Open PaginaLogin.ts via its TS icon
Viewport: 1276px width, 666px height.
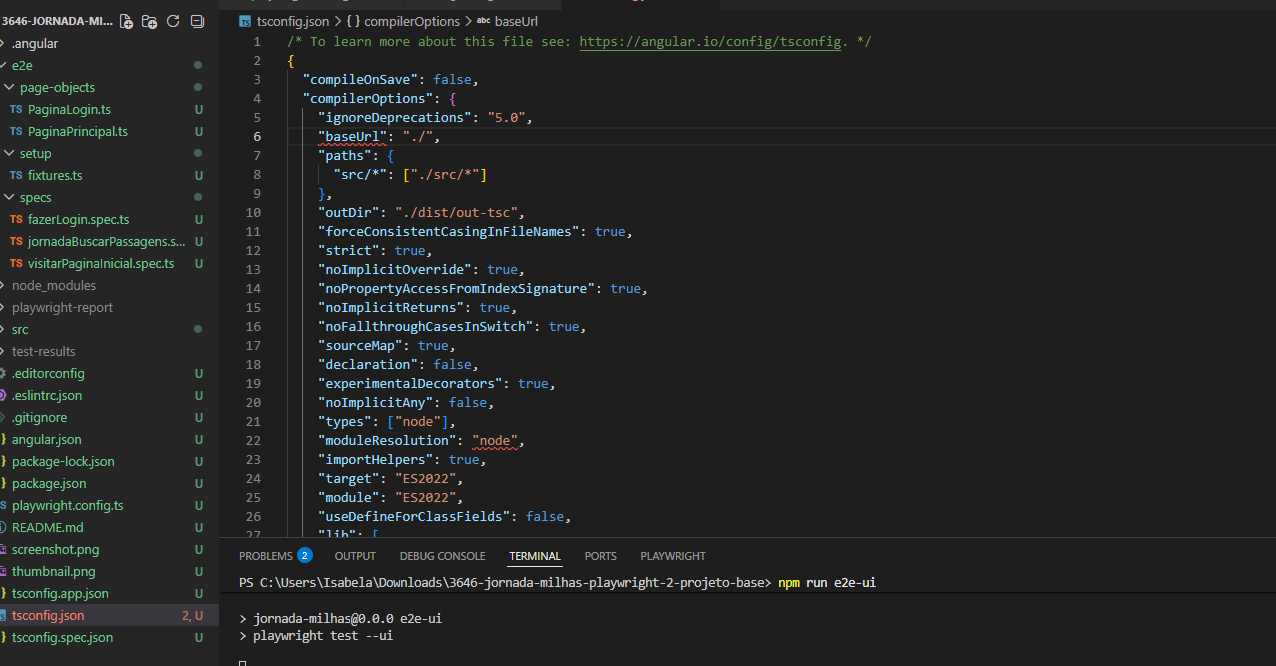tap(16, 110)
